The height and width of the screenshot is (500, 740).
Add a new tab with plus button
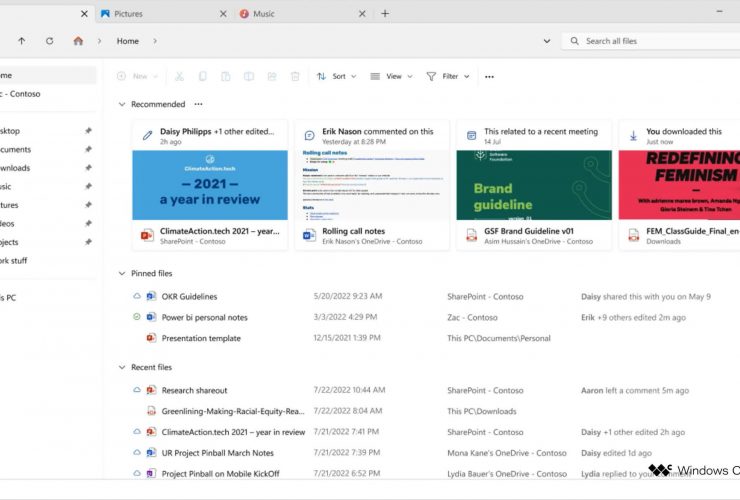(x=385, y=14)
